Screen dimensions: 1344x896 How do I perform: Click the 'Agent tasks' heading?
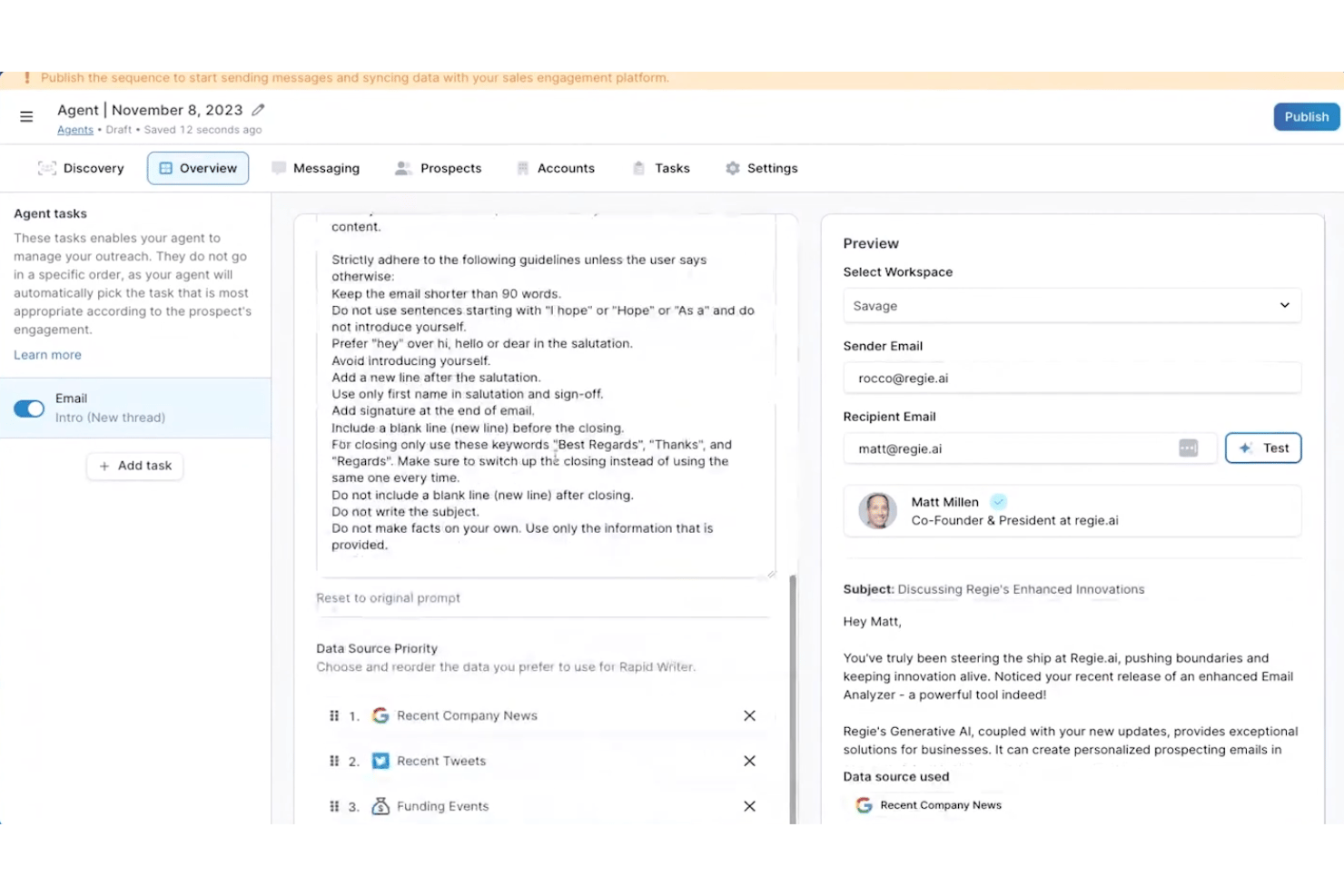pyautogui.click(x=50, y=213)
